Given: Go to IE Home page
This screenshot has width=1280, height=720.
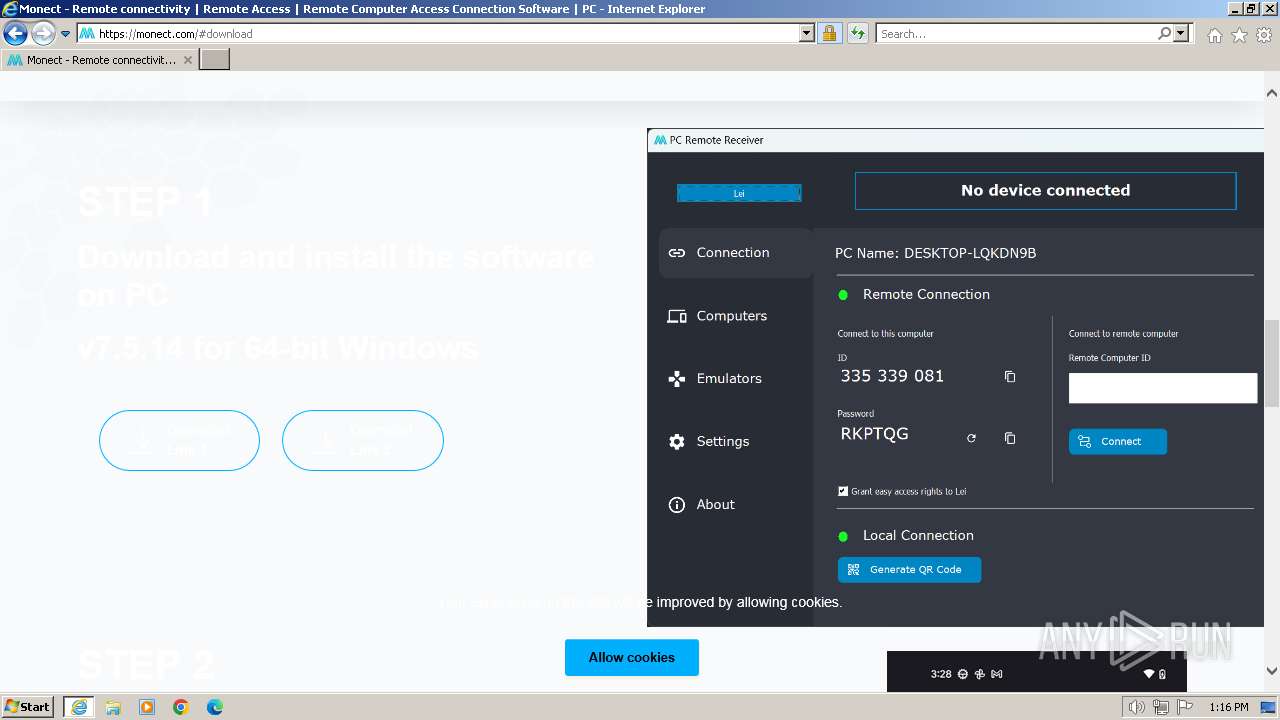Looking at the screenshot, I should tap(1214, 35).
